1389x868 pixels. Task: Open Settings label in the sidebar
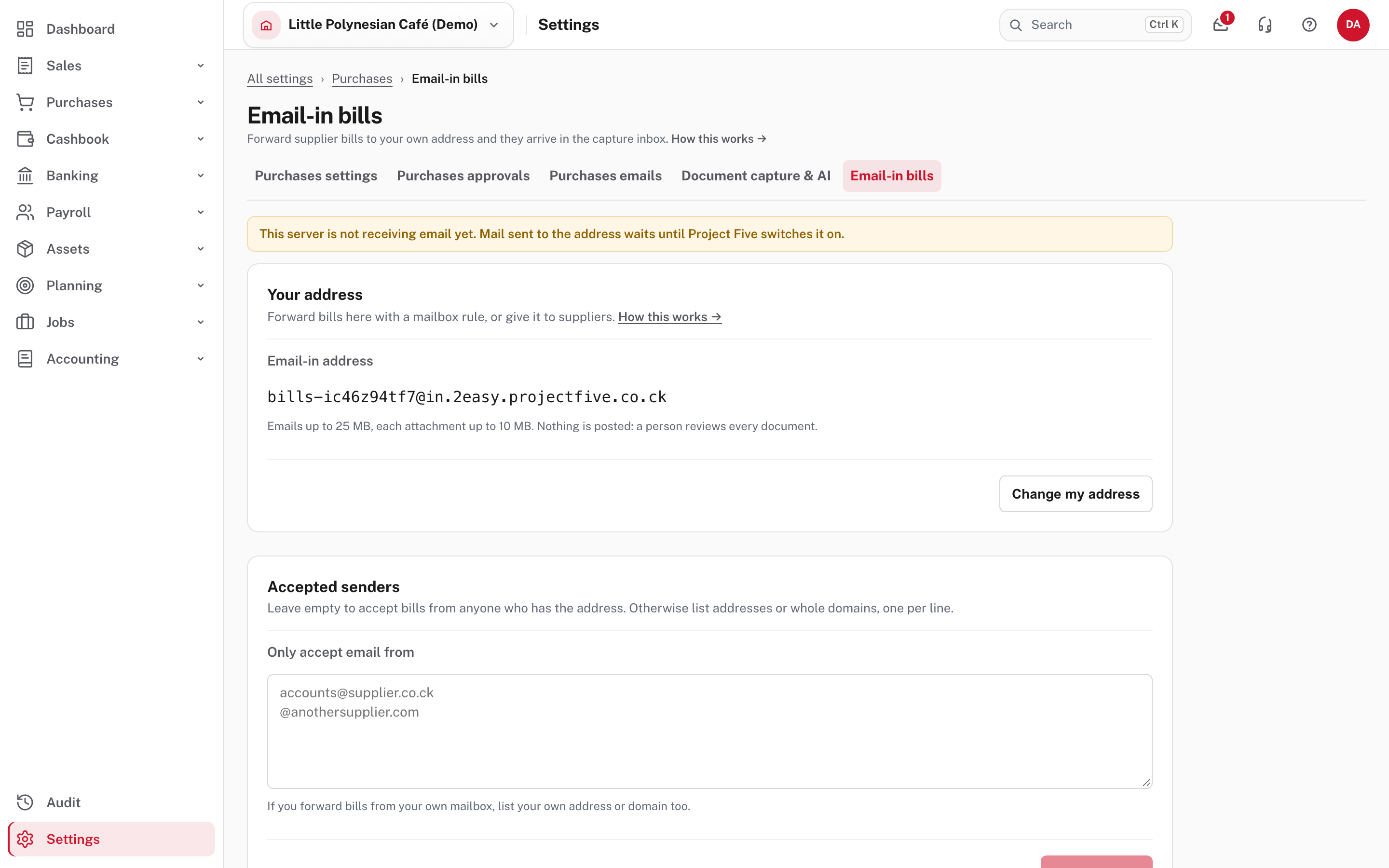click(73, 839)
